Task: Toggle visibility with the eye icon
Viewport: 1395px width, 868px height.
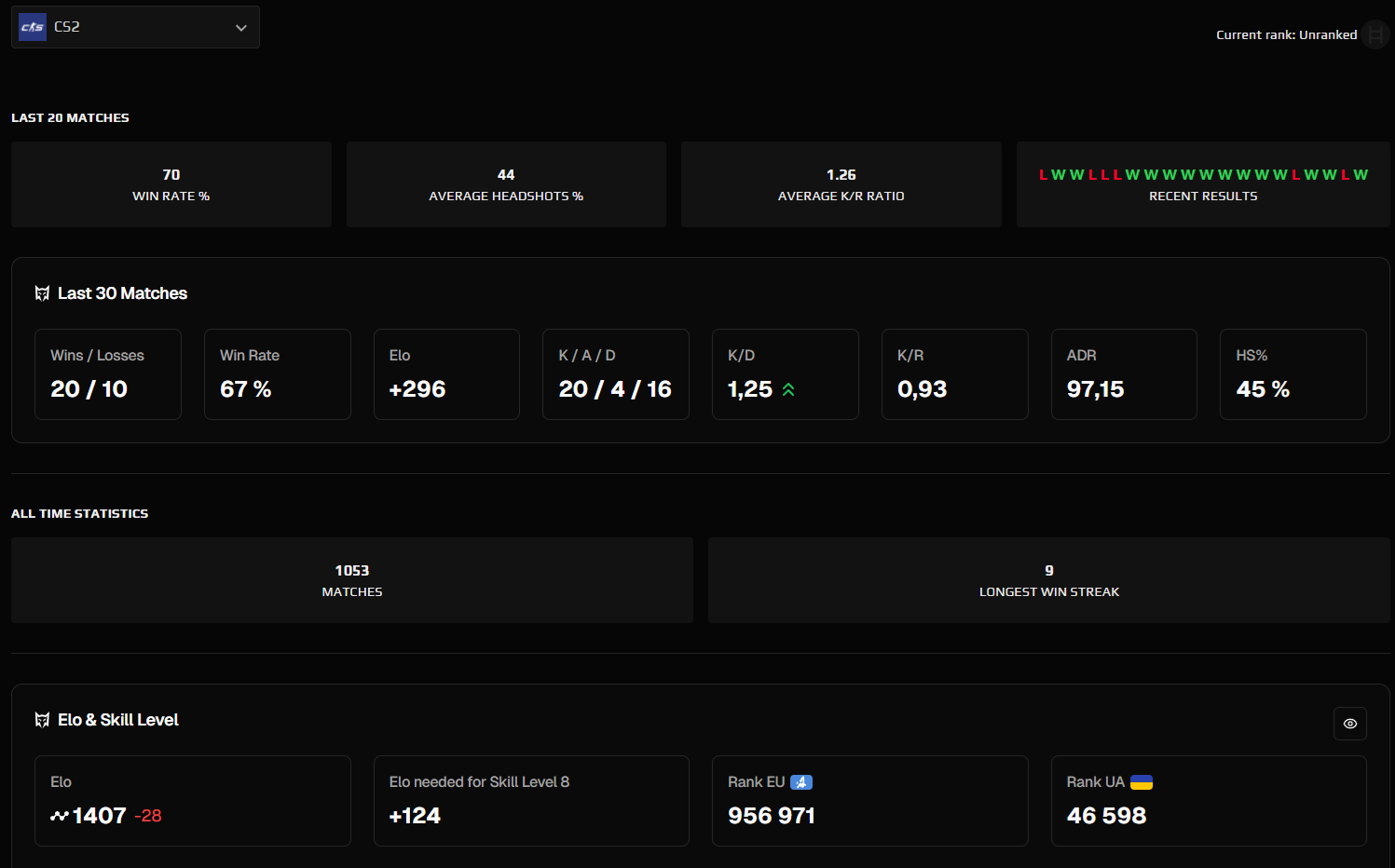Action: tap(1349, 724)
